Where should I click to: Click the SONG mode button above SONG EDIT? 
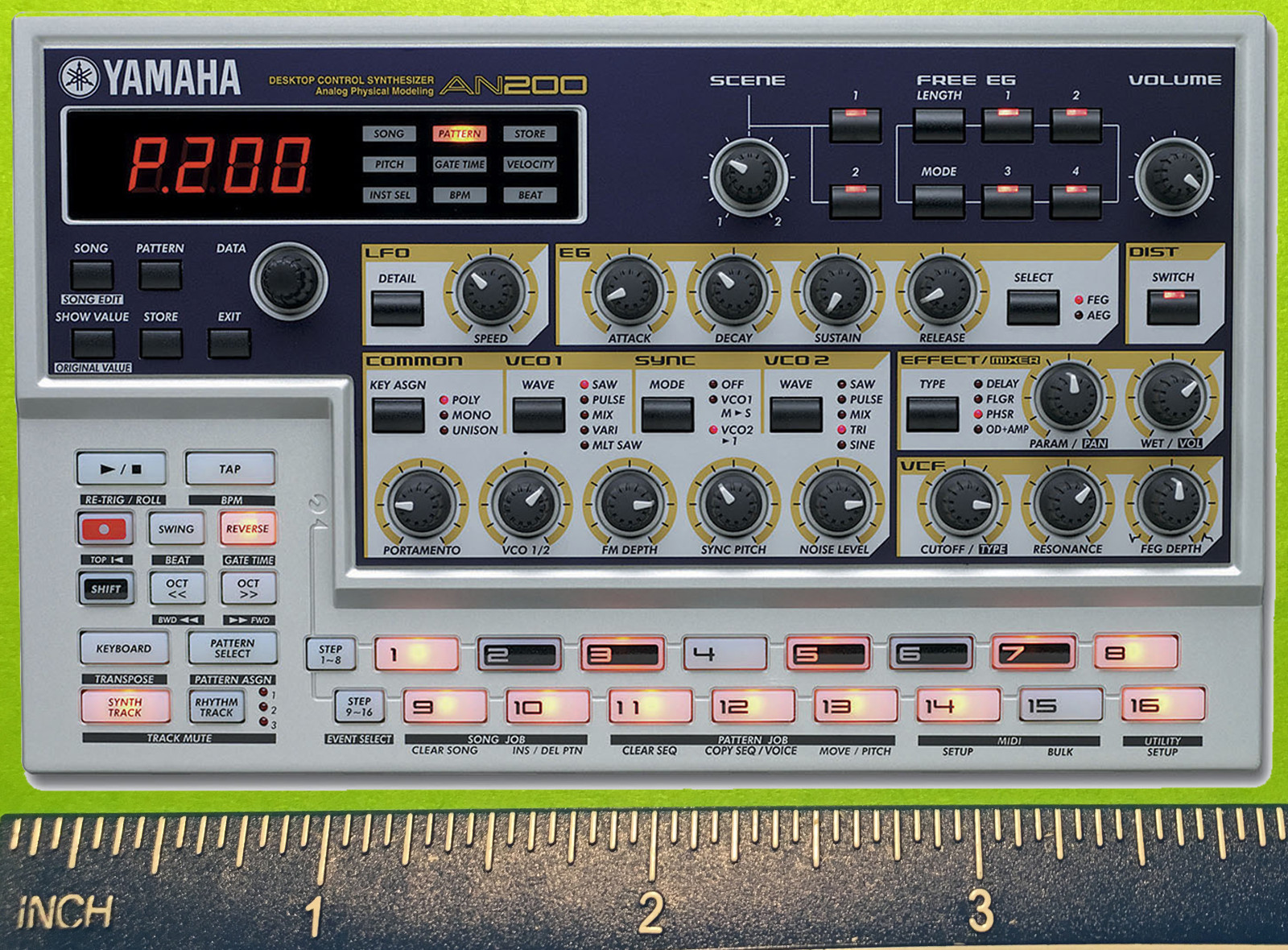[92, 275]
